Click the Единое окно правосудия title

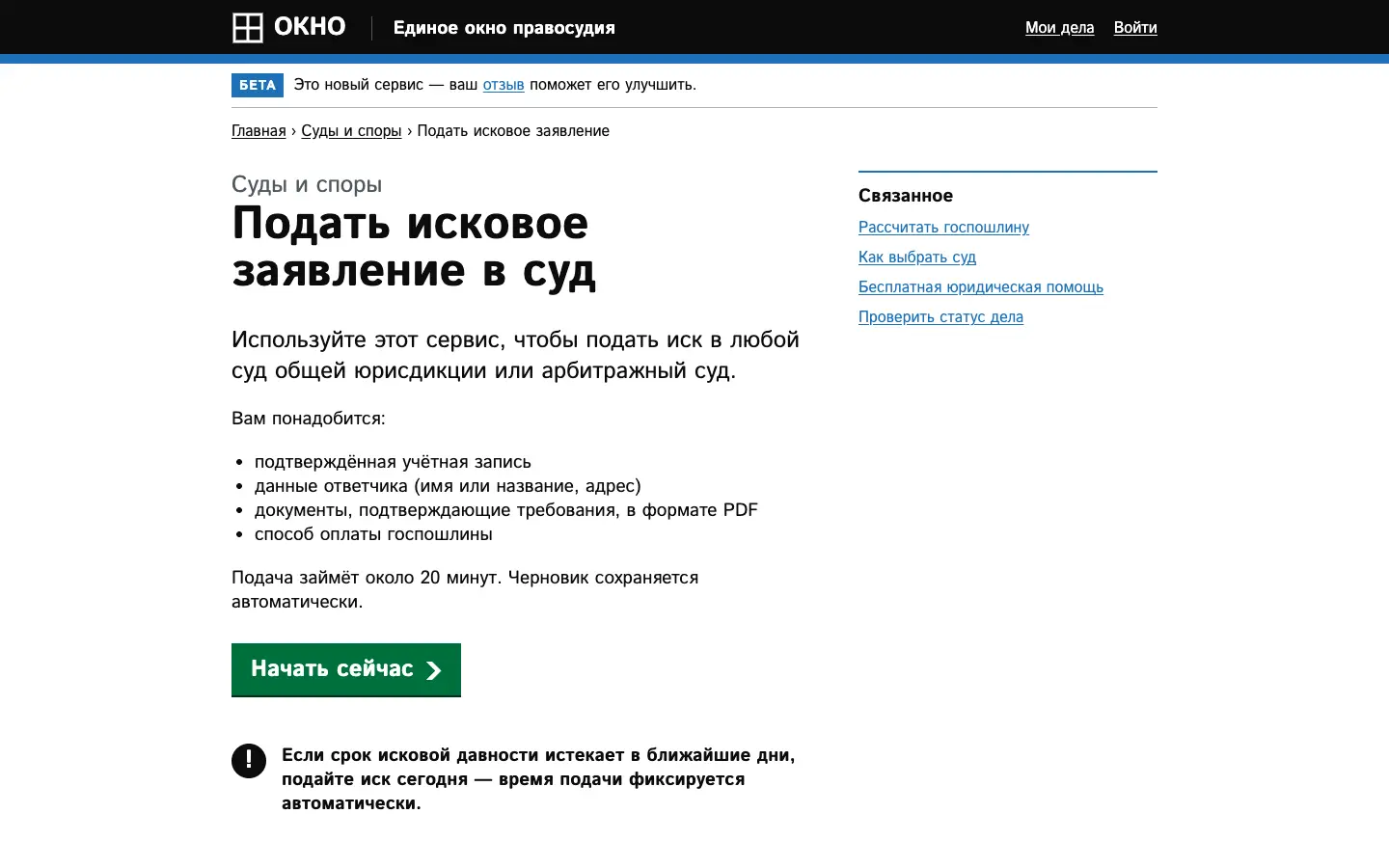point(504,28)
